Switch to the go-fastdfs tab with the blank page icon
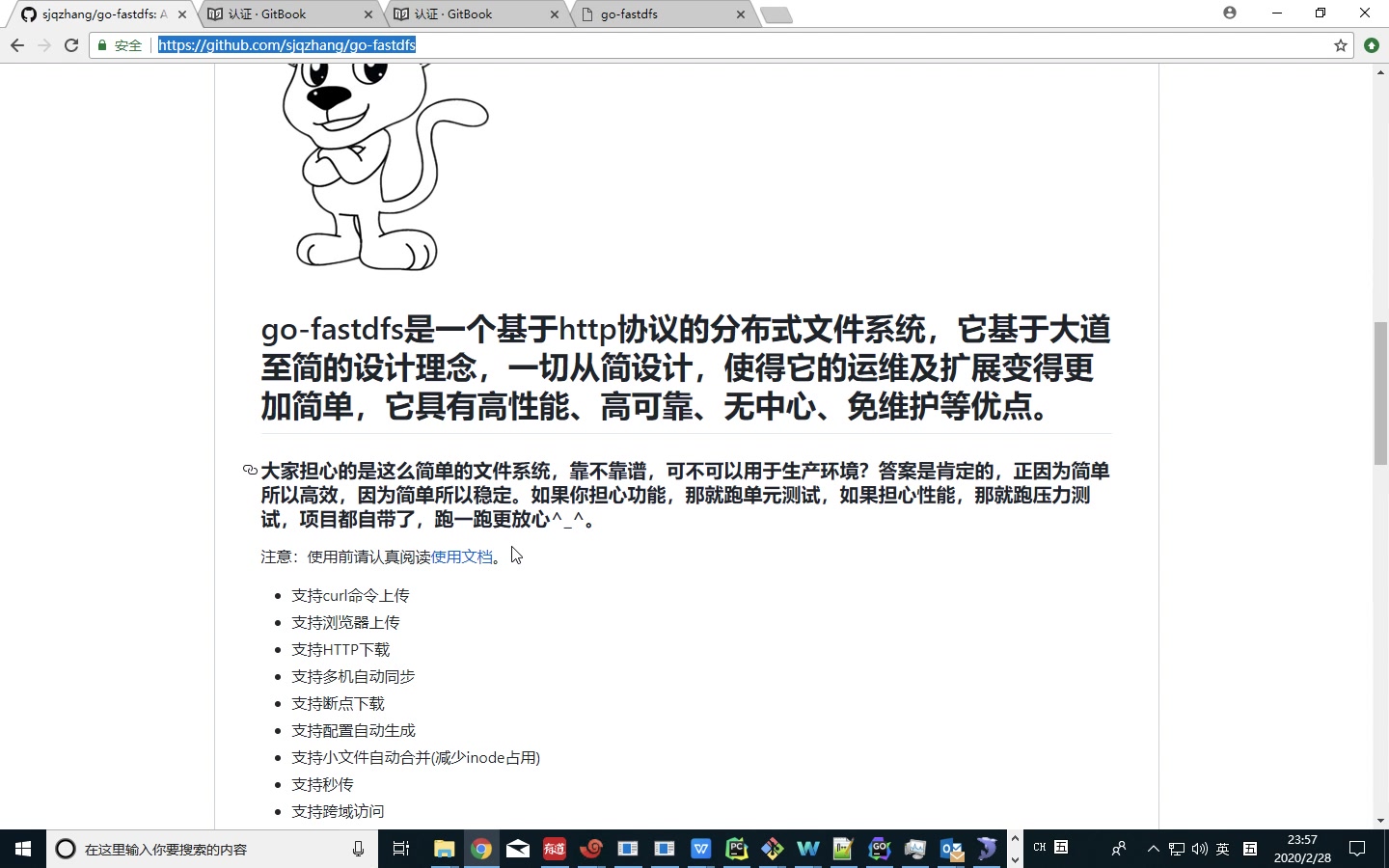The width and height of the screenshot is (1389, 868). [663, 14]
